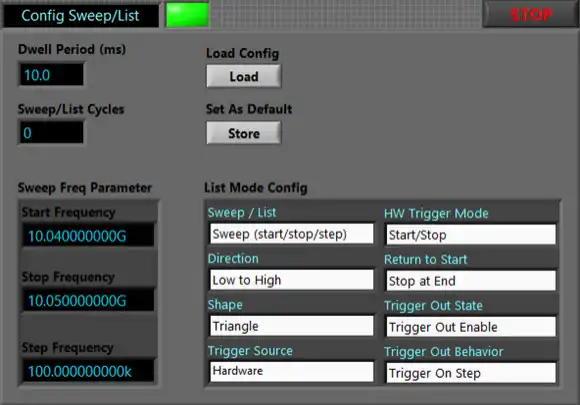Image resolution: width=580 pixels, height=405 pixels.
Task: Click the Return to Start label
Action: pos(425,260)
